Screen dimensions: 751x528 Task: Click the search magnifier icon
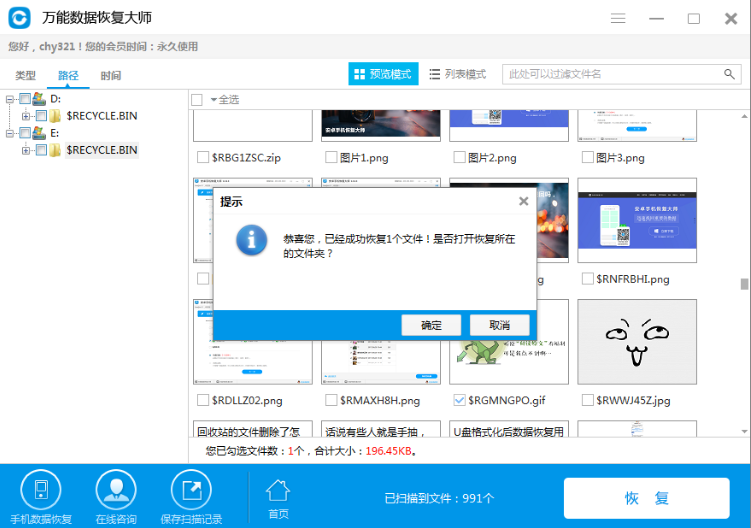coord(730,74)
